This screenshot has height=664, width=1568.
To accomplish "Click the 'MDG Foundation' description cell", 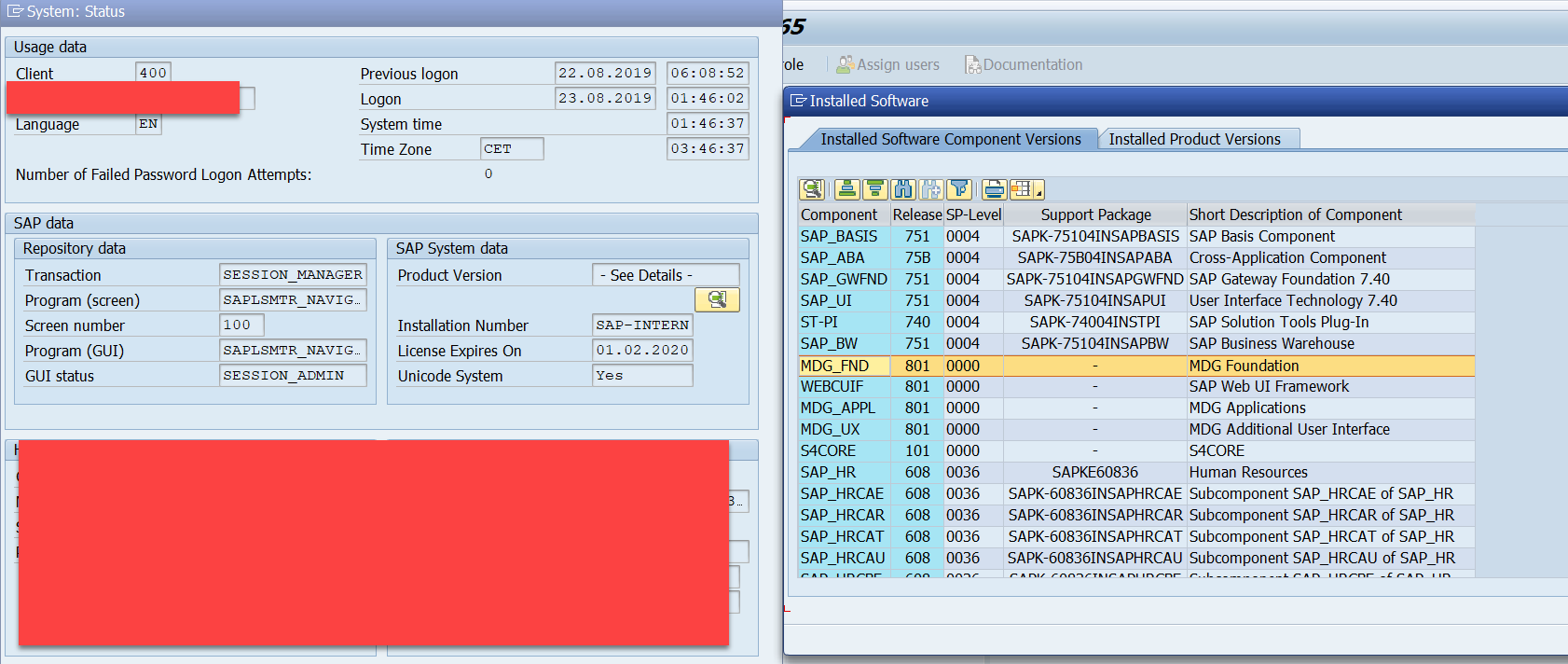I will click(x=1331, y=366).
